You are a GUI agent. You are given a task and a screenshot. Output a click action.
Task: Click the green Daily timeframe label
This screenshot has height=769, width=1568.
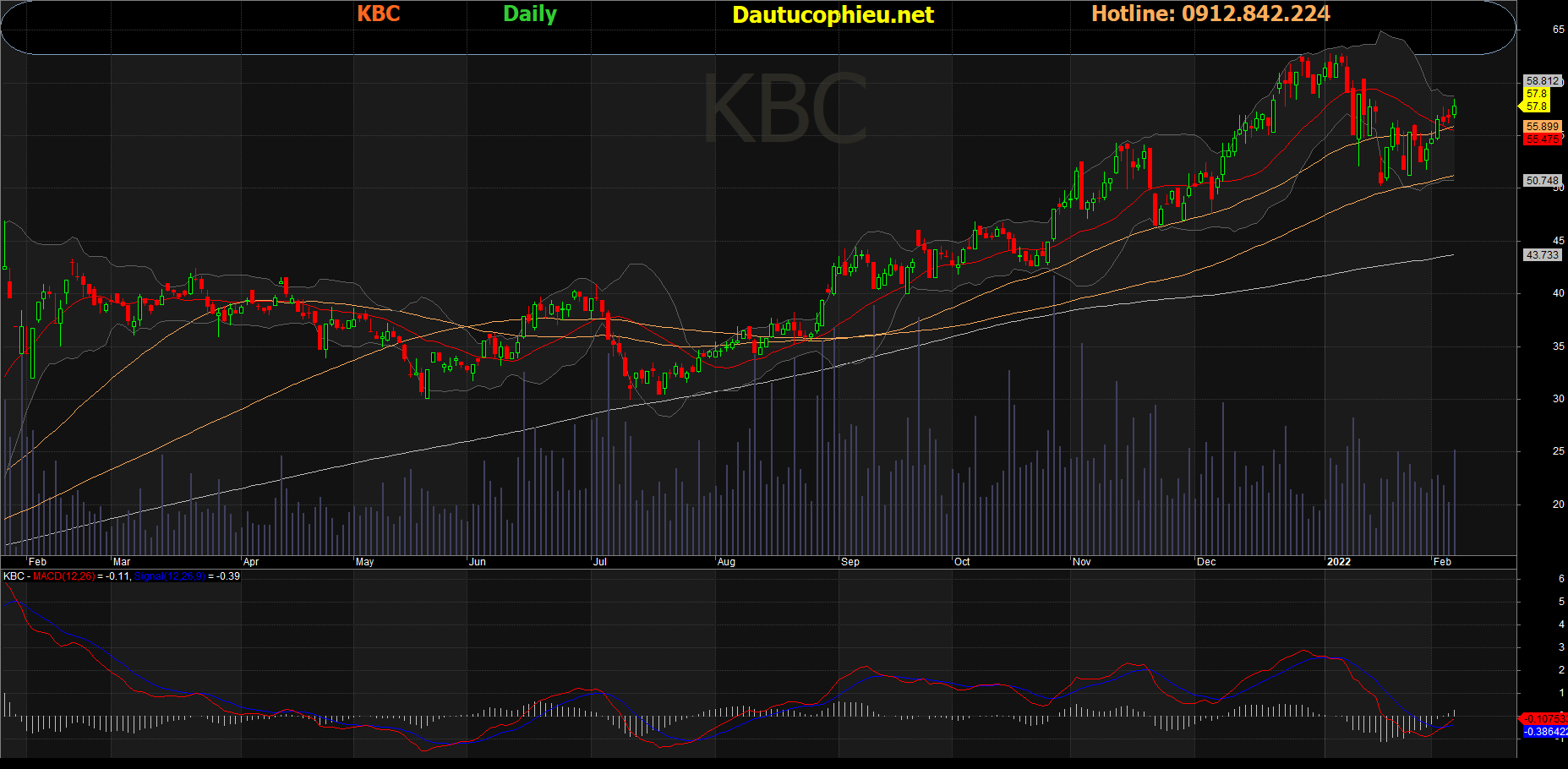[529, 14]
